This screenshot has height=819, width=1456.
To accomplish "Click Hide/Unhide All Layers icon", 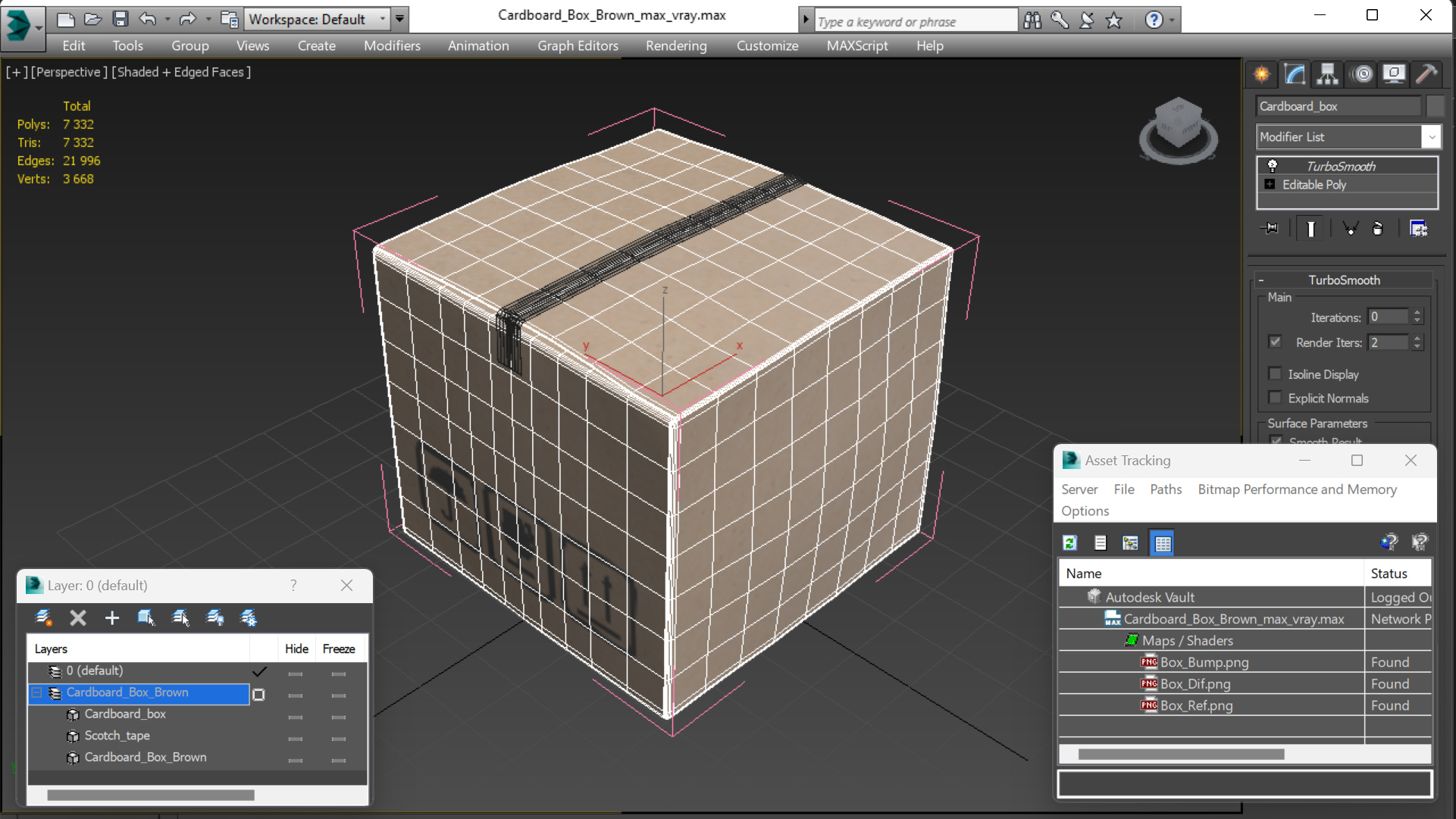I will click(x=215, y=618).
